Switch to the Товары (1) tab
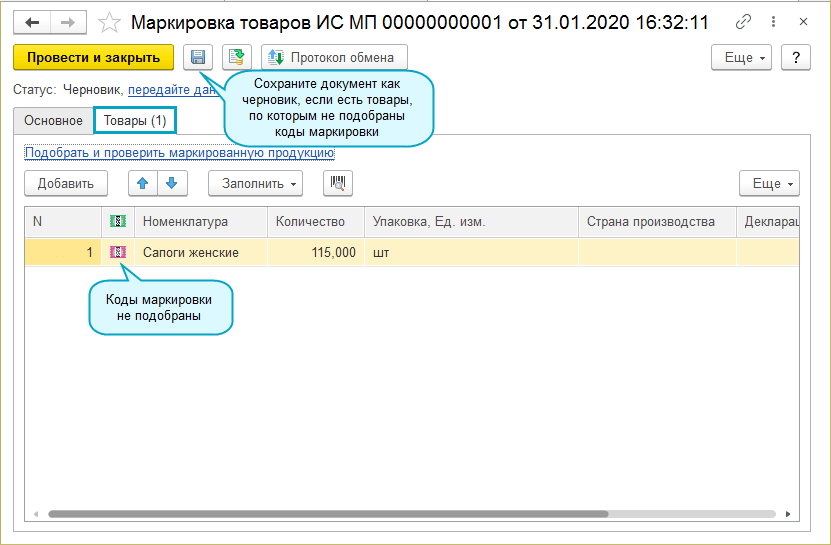 [135, 121]
